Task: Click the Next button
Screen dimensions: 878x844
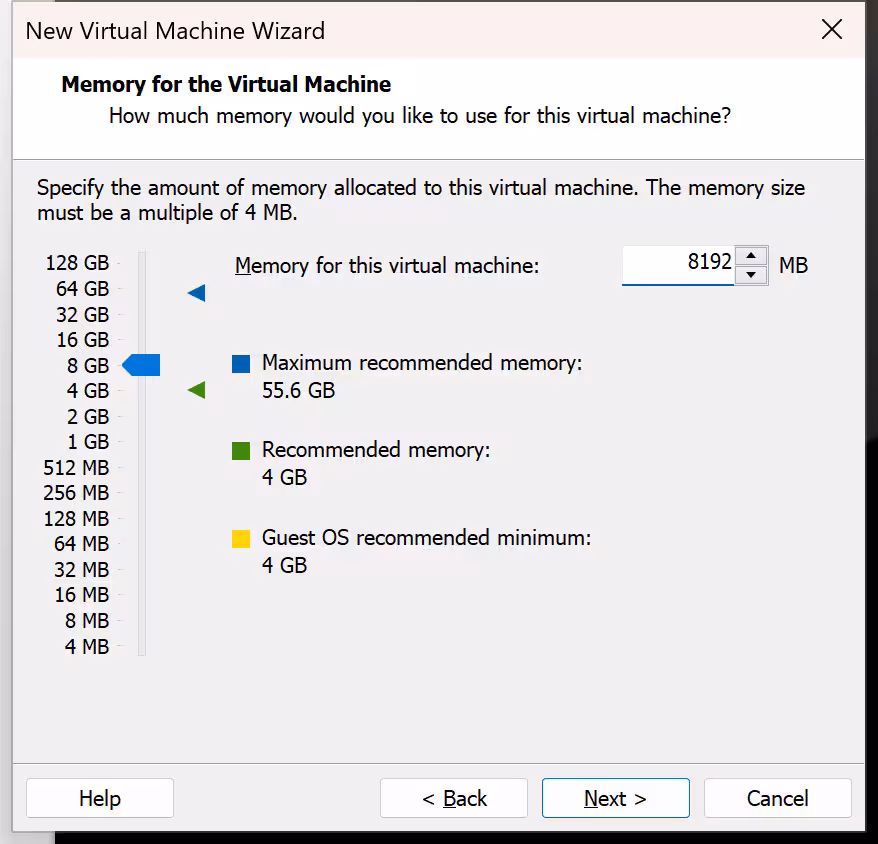Action: pos(615,798)
